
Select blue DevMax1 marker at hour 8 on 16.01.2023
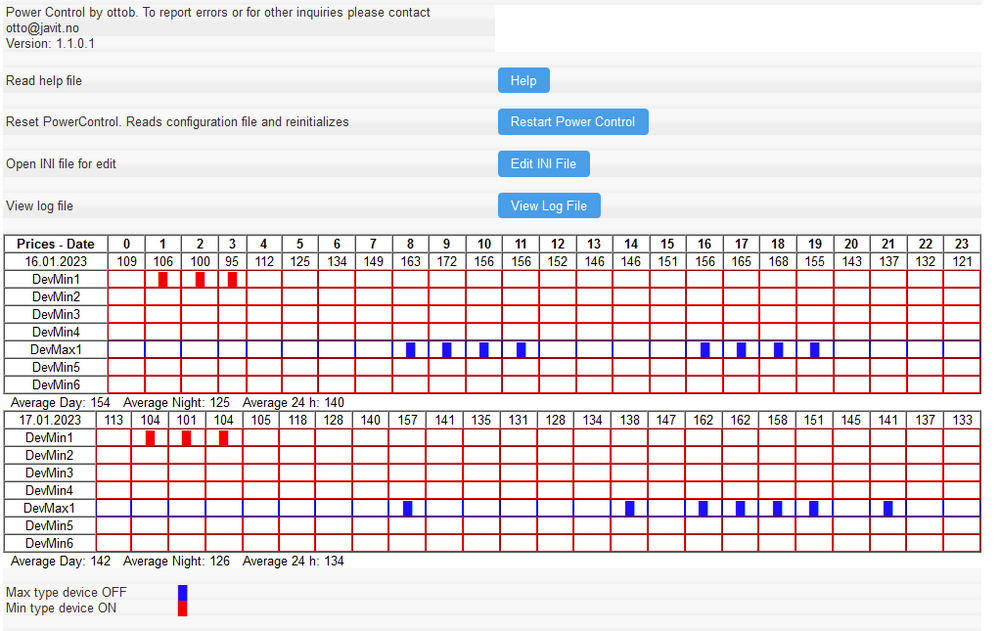click(x=411, y=350)
